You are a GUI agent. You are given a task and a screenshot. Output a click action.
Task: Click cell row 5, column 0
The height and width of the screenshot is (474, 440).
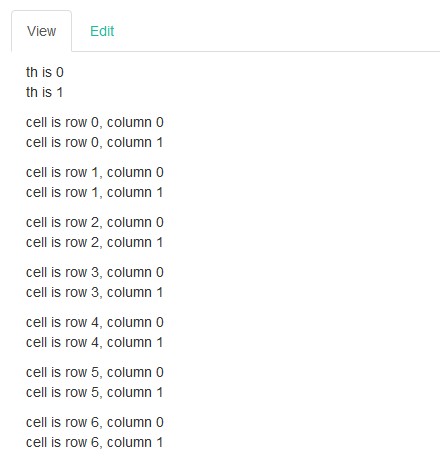(x=95, y=372)
